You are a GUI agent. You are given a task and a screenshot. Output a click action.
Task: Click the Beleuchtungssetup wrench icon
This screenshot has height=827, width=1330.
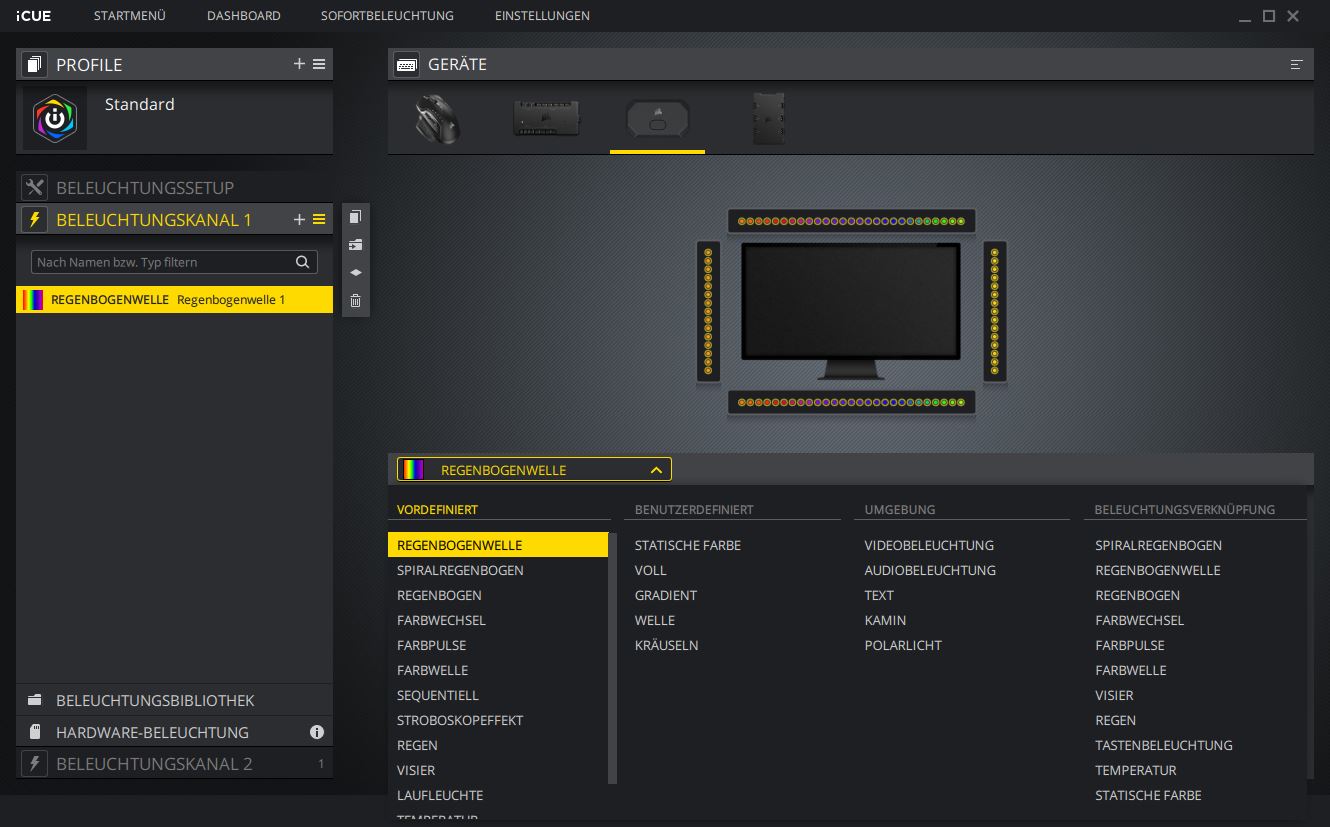(35, 188)
